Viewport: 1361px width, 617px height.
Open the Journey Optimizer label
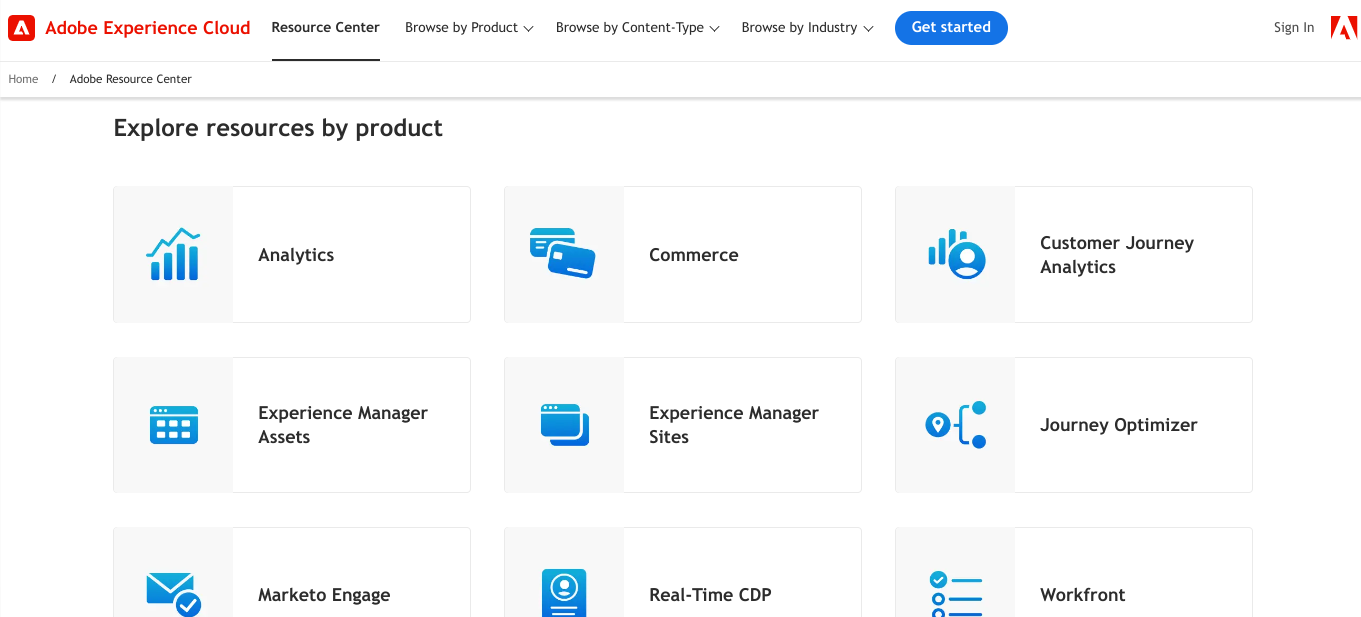click(x=1119, y=425)
